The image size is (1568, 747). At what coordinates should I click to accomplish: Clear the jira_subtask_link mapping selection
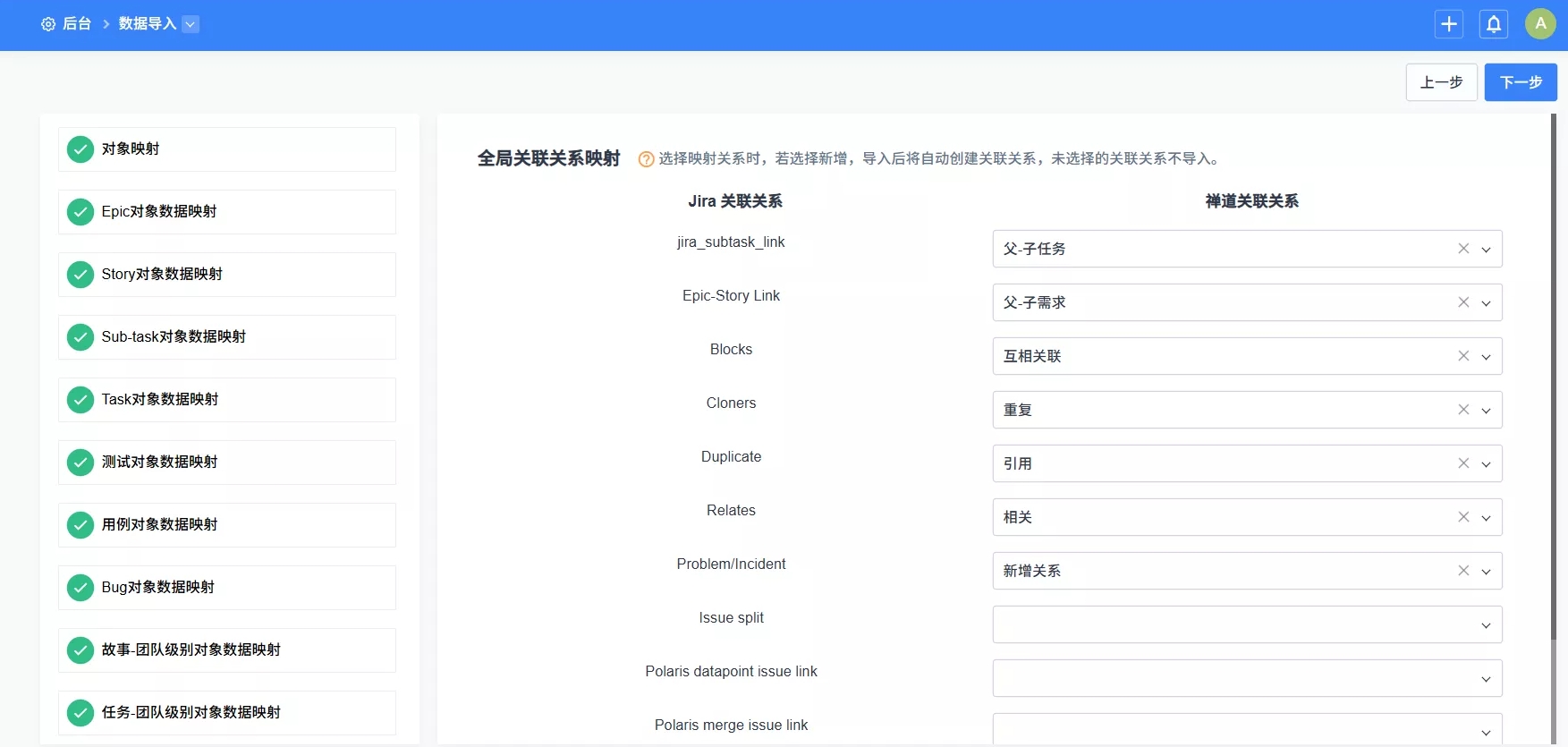coord(1463,249)
